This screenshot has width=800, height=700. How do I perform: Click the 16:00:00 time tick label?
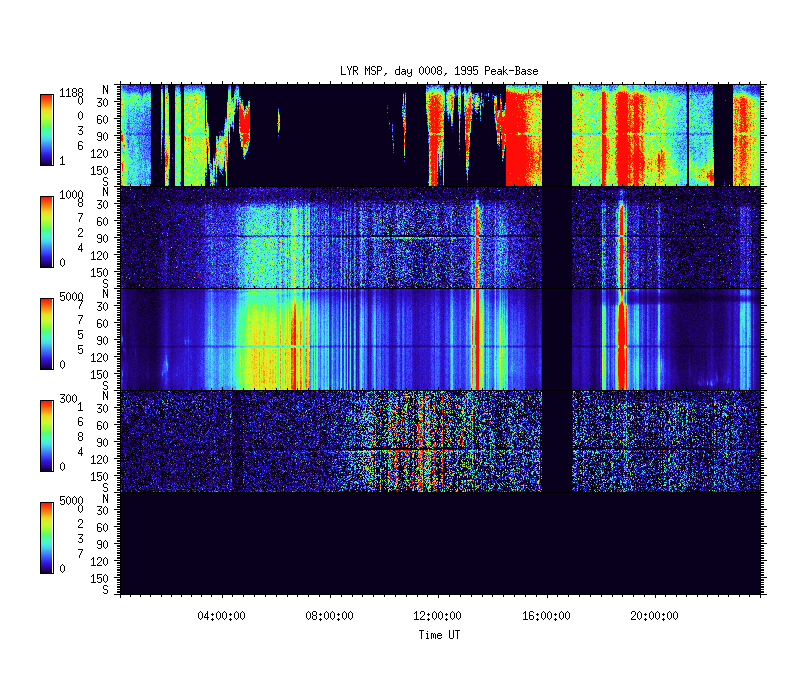pyautogui.click(x=548, y=617)
